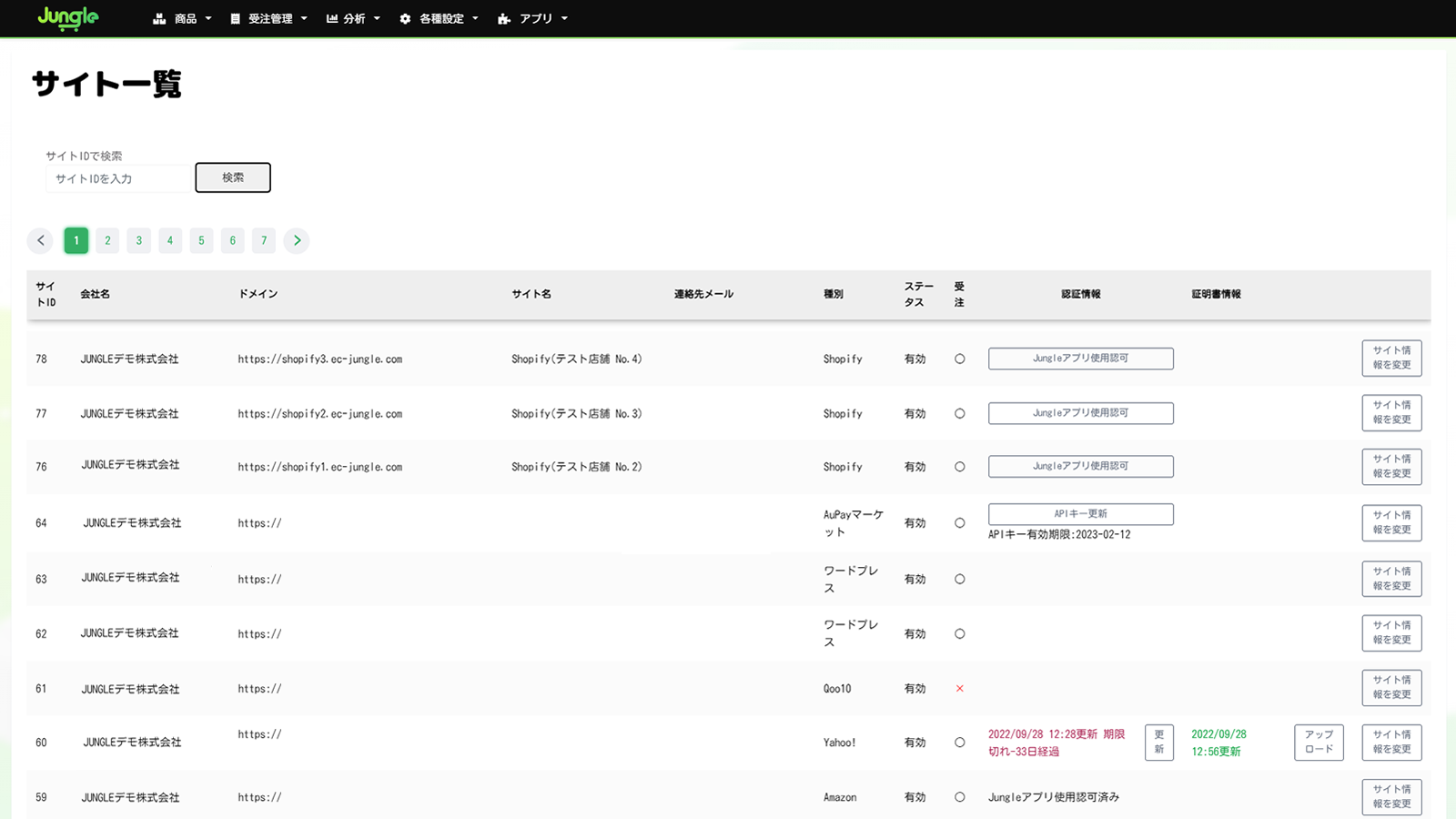This screenshot has height=819, width=1456.
Task: Click the 各種設定 gear icon
Action: click(405, 18)
